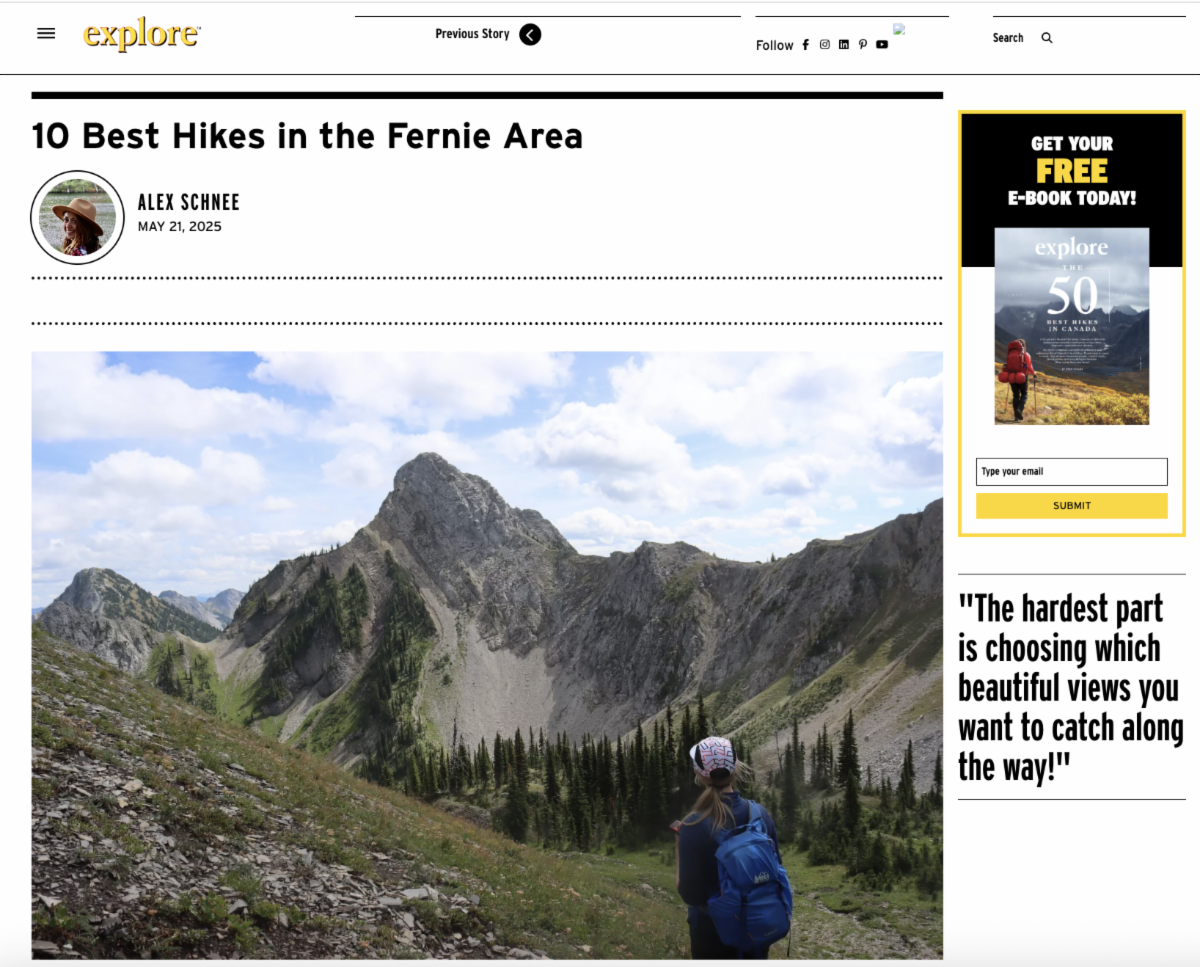
Task: Click the "10 Best Hikes in the Fernie Area" headline
Action: pos(307,136)
